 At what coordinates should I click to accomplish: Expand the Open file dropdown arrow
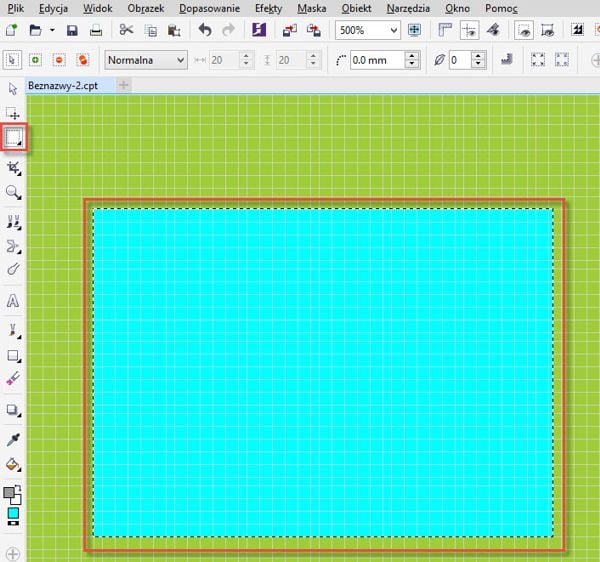[x=51, y=31]
